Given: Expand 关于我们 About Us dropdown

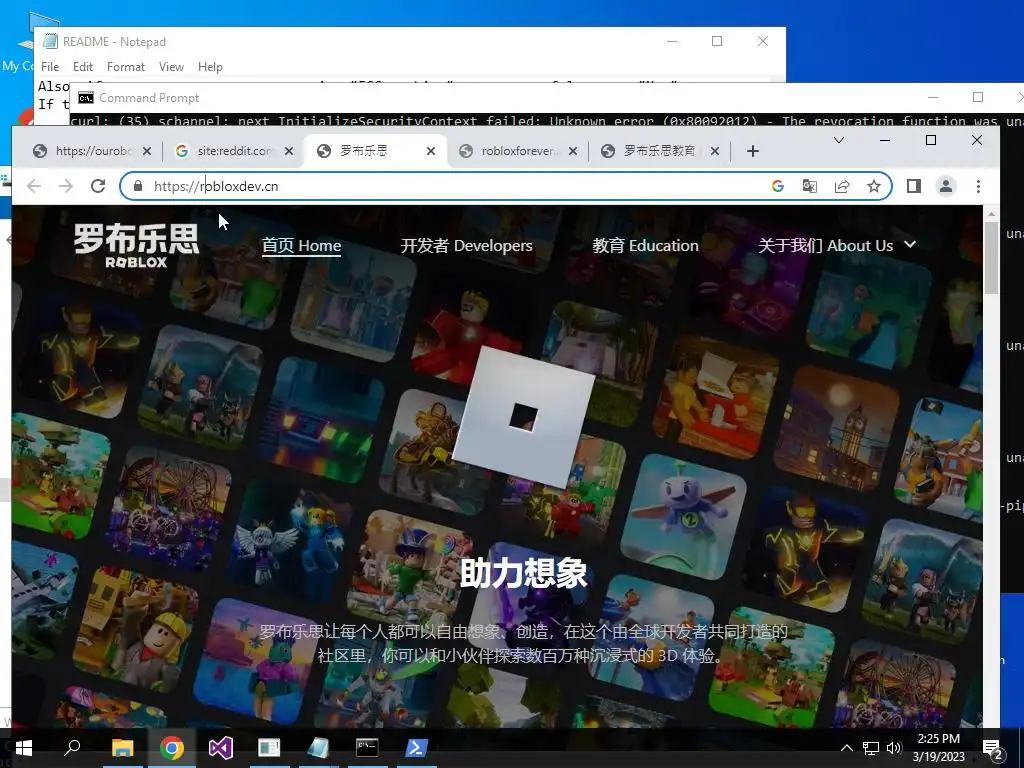Looking at the screenshot, I should click(837, 246).
